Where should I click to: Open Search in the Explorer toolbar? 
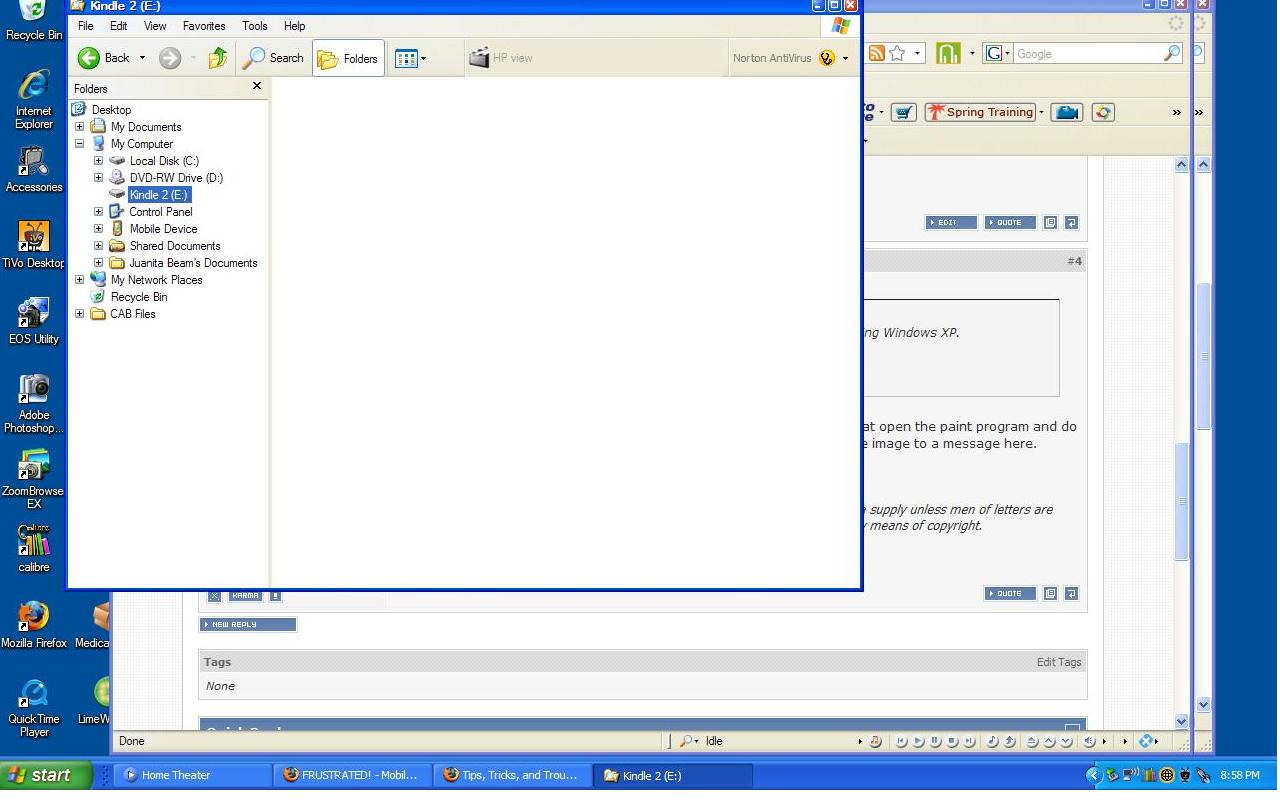point(273,58)
